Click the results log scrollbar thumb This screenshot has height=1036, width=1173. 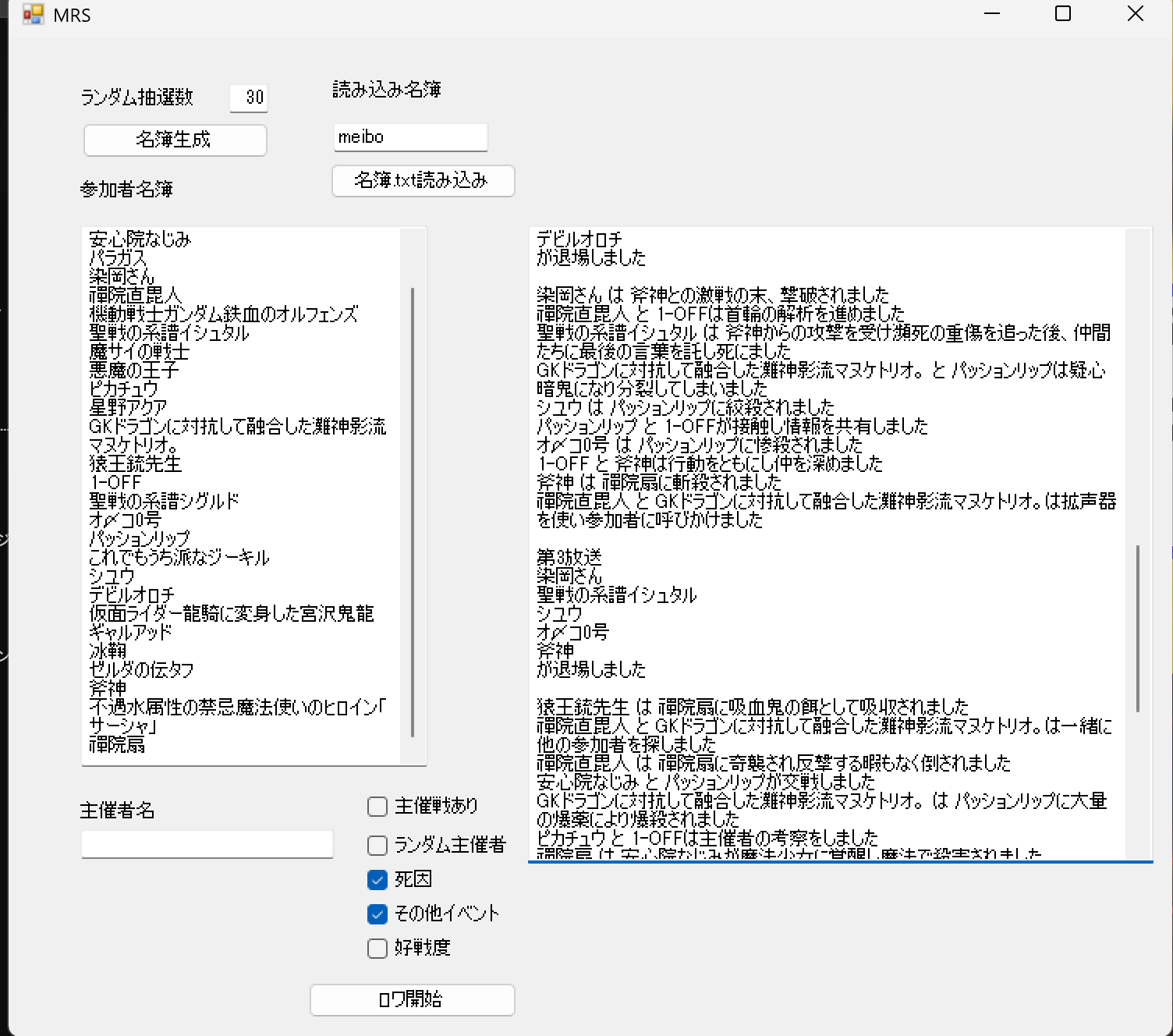click(1138, 628)
